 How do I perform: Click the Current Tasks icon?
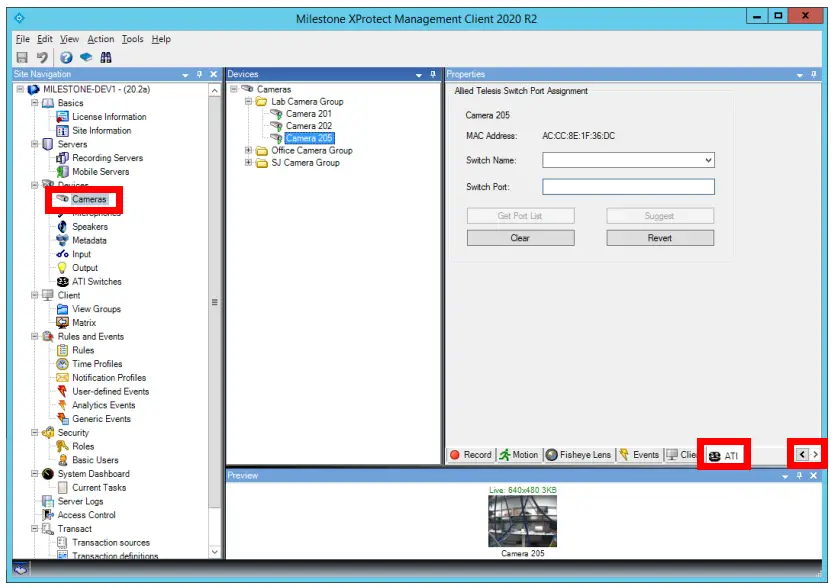62,488
